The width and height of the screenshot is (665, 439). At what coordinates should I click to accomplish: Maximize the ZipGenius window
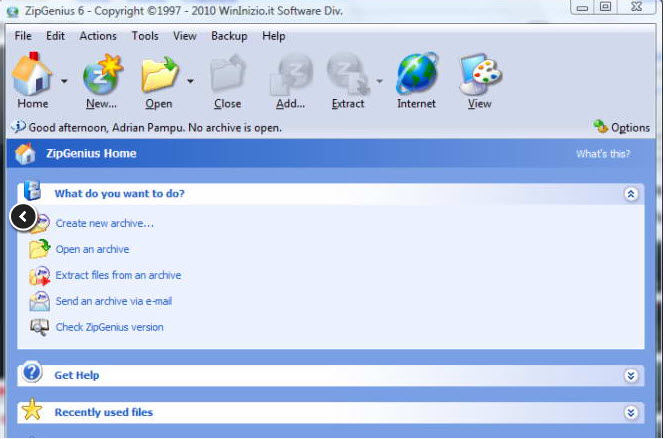(x=606, y=7)
